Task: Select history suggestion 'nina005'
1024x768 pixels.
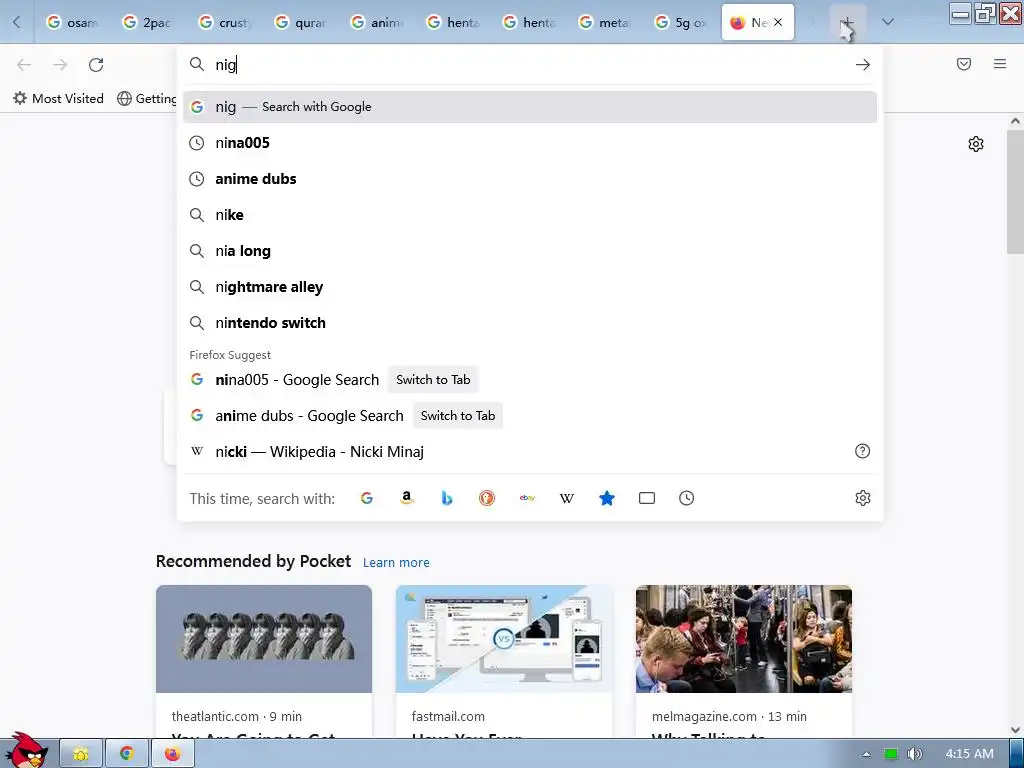Action: 530,143
